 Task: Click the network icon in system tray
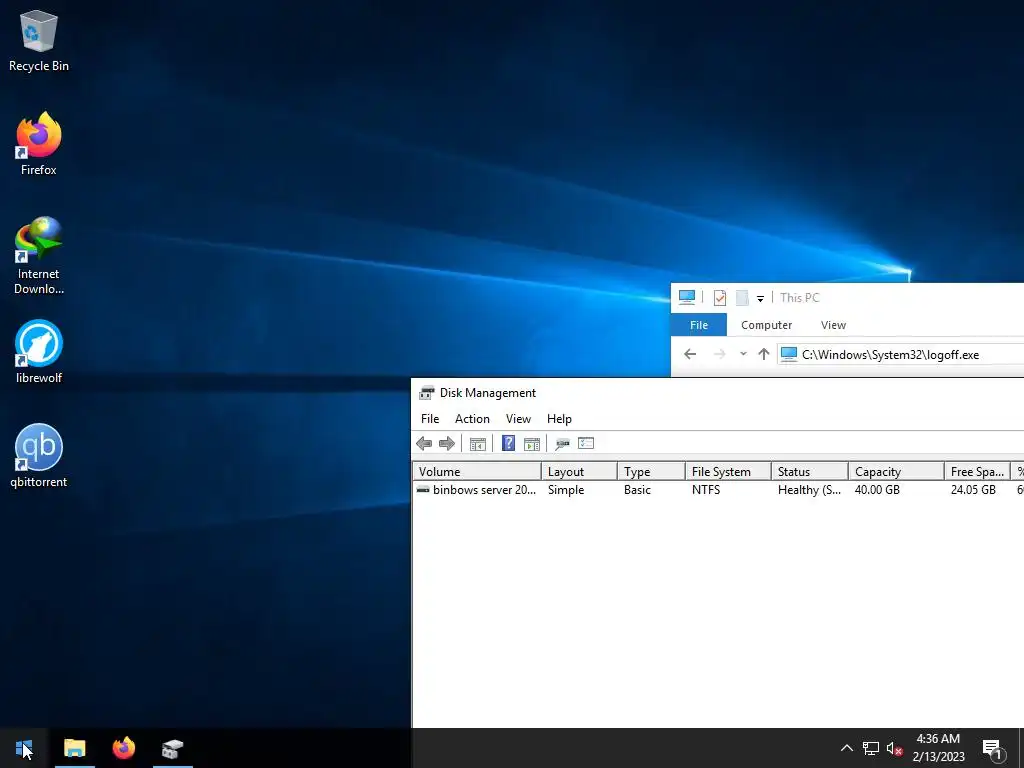(871, 748)
